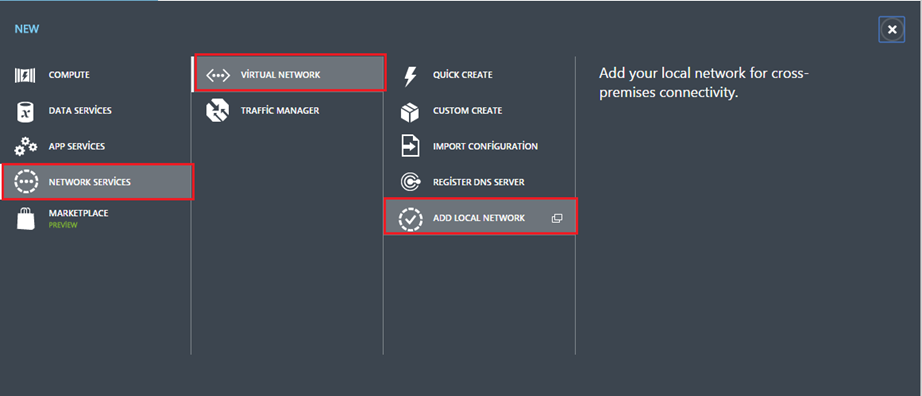Choose QUICK CREATE option
This screenshot has height=396, width=922.
tap(462, 75)
